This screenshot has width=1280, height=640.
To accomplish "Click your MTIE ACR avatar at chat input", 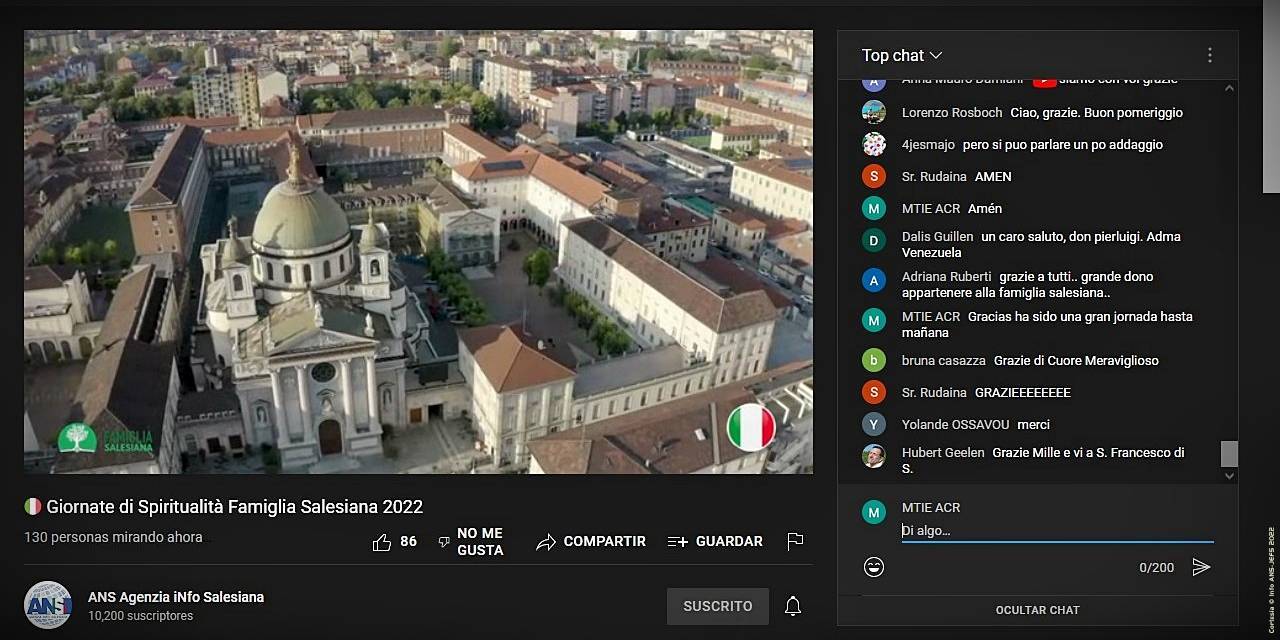I will pos(874,512).
